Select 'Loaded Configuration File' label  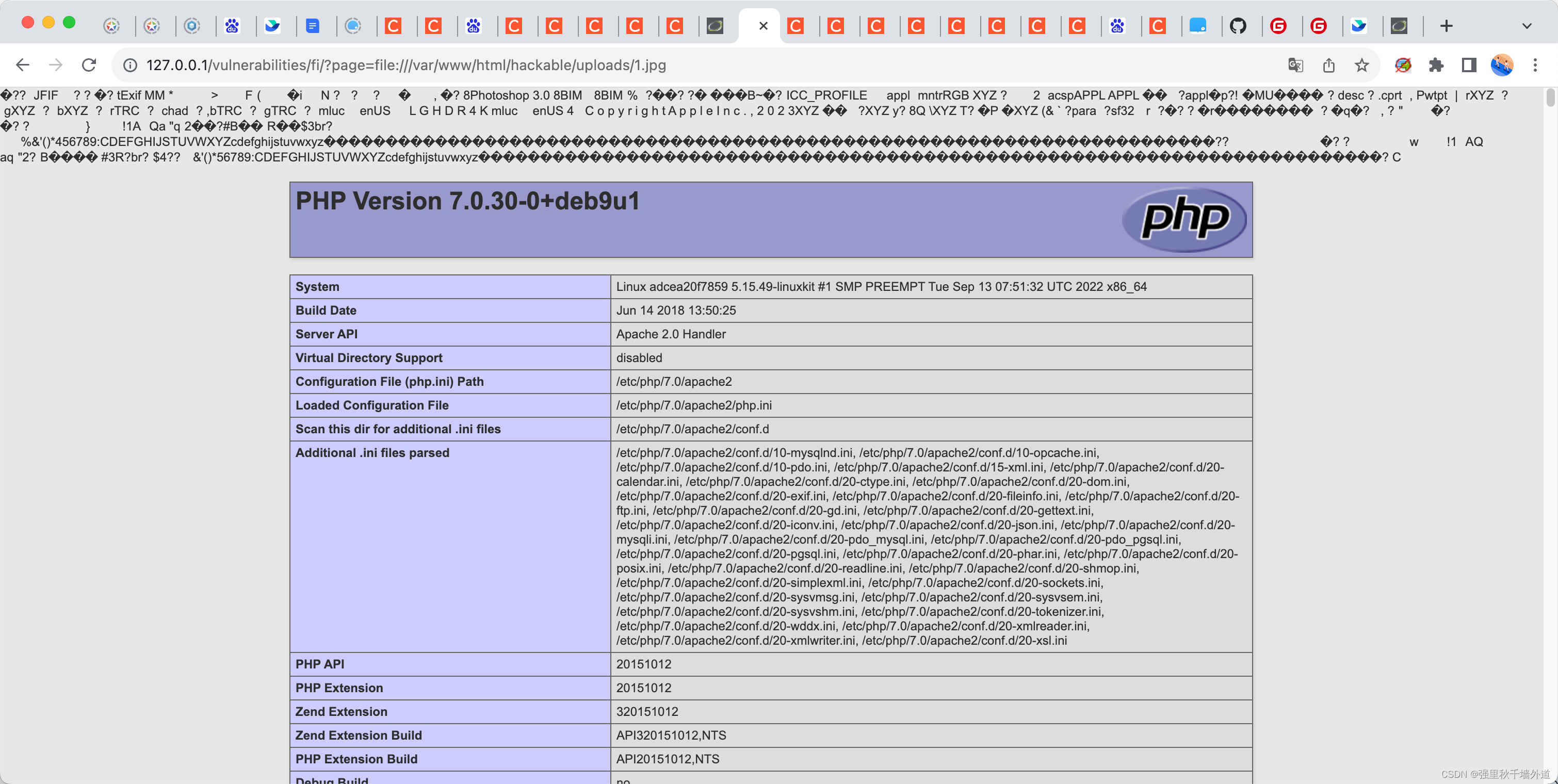372,405
